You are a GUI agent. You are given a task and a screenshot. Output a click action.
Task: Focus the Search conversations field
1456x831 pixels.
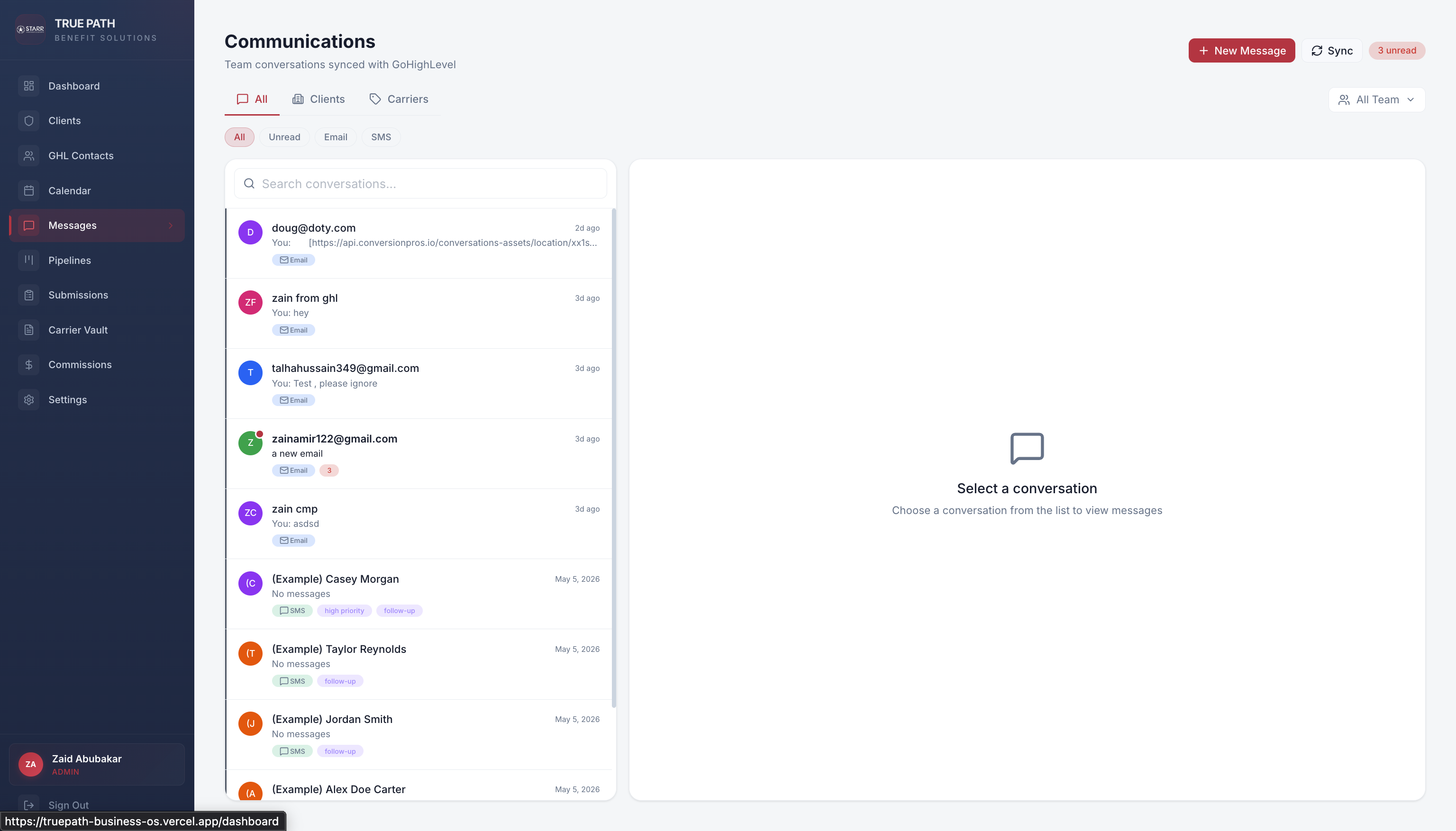point(420,184)
